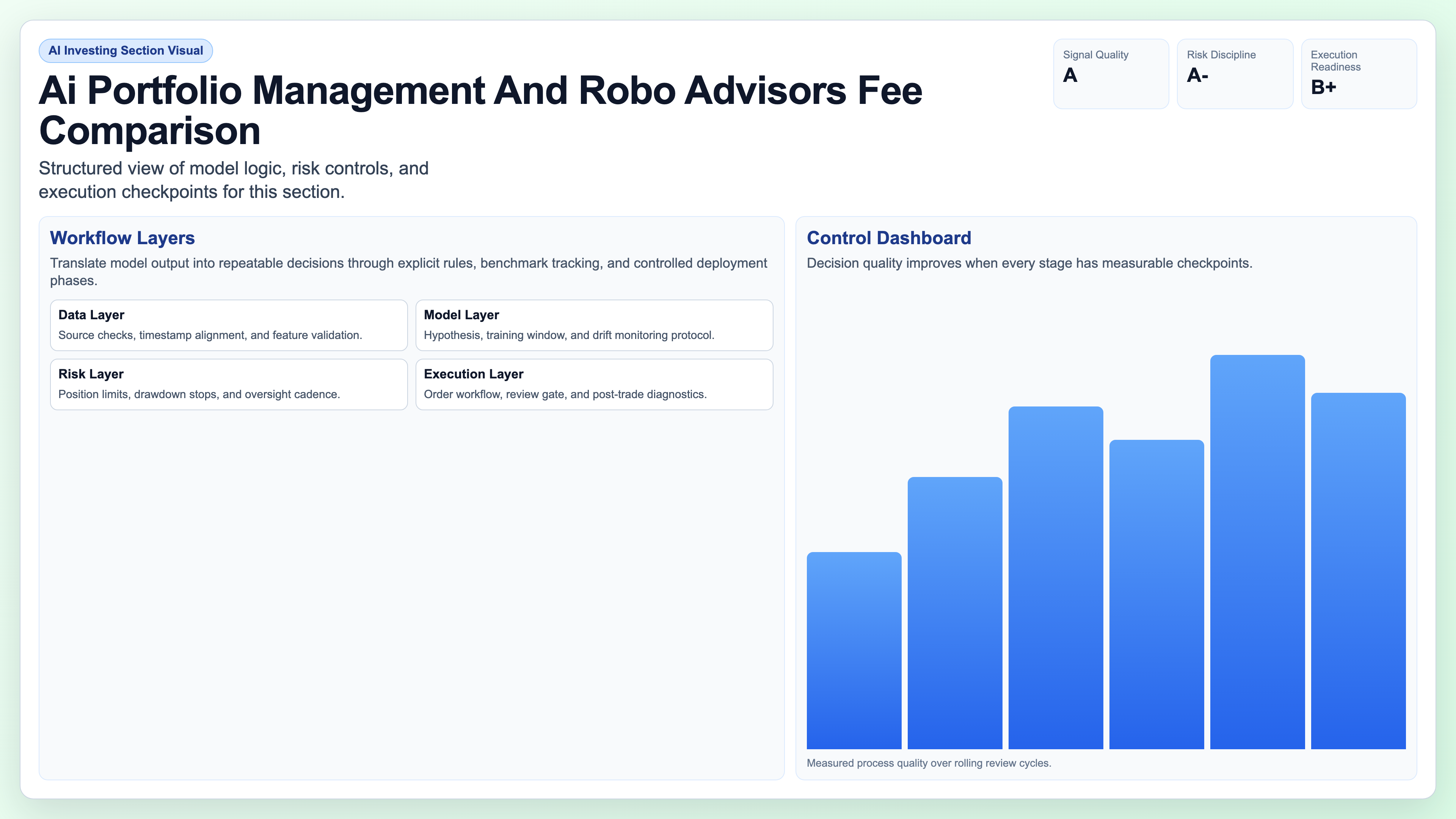The width and height of the screenshot is (1456, 819).
Task: Select the tallest bar in the chart
Action: tap(1257, 548)
